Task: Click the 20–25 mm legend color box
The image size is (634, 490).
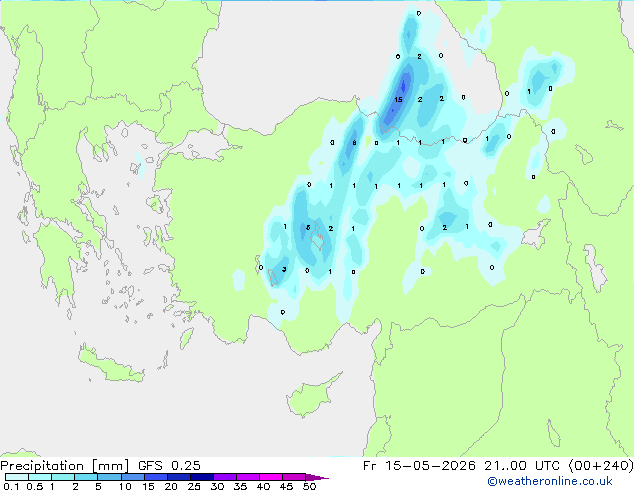Action: click(179, 477)
